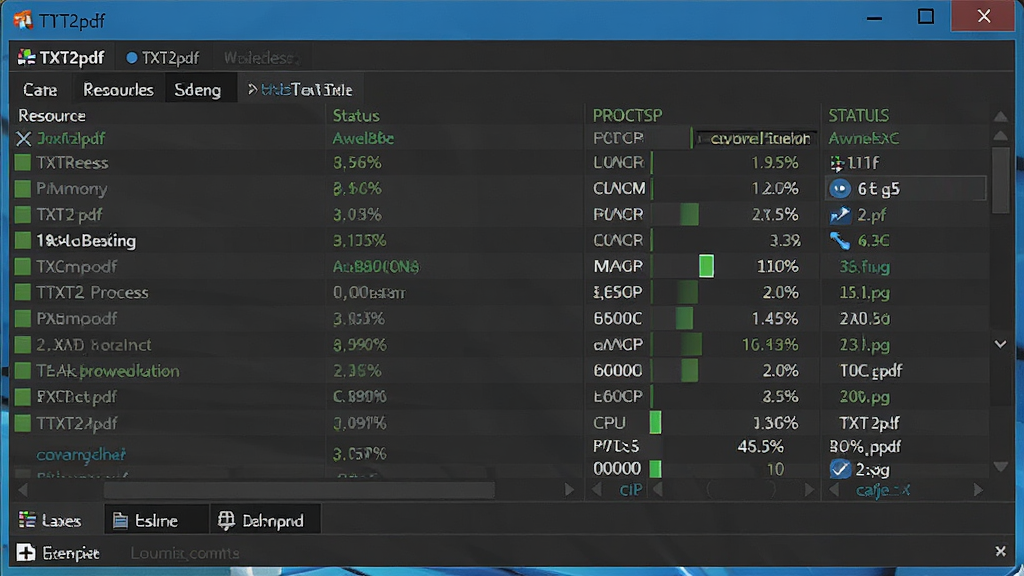Expand the chevron beside the 23.1.pg row

pos(1000,344)
